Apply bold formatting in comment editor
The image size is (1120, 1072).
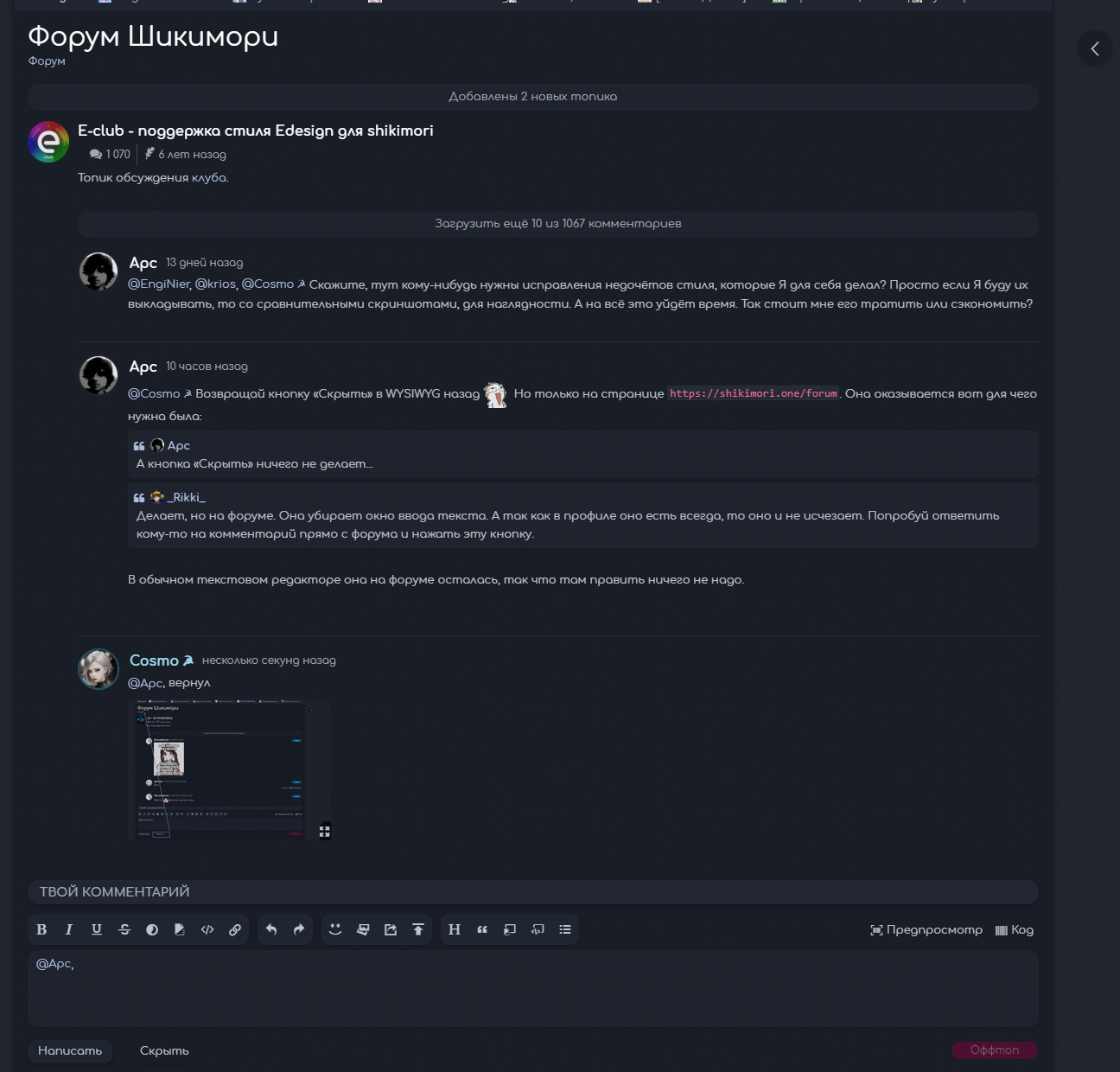(x=41, y=929)
